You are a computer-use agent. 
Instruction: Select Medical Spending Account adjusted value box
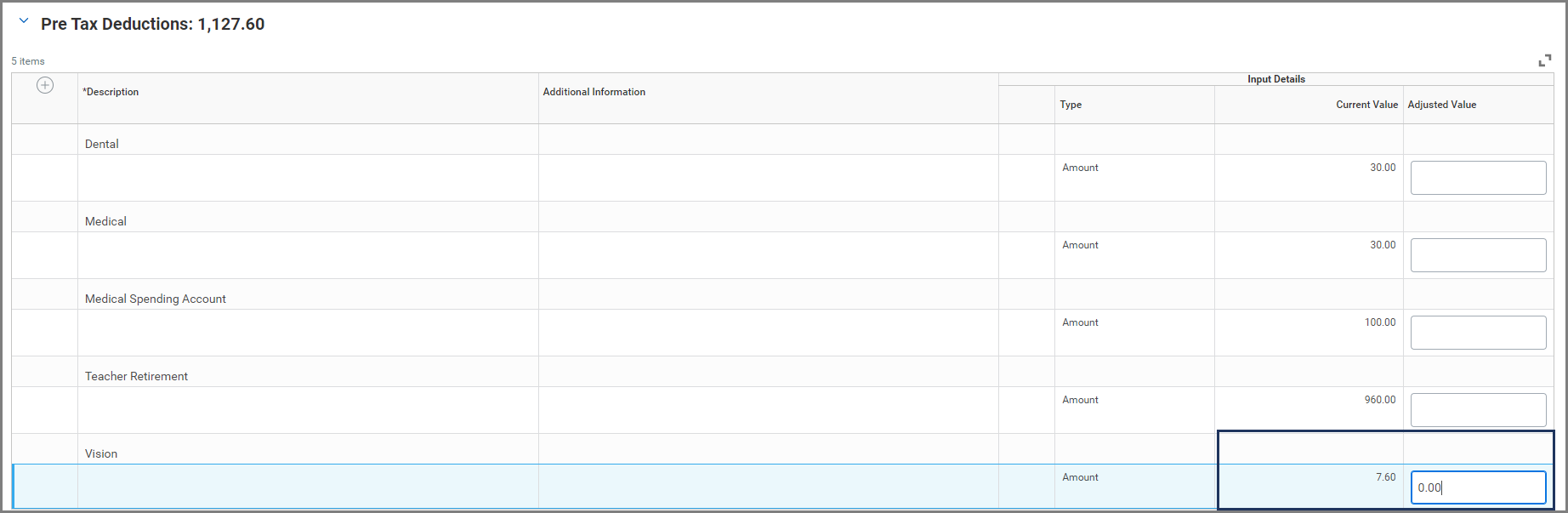(x=1477, y=333)
